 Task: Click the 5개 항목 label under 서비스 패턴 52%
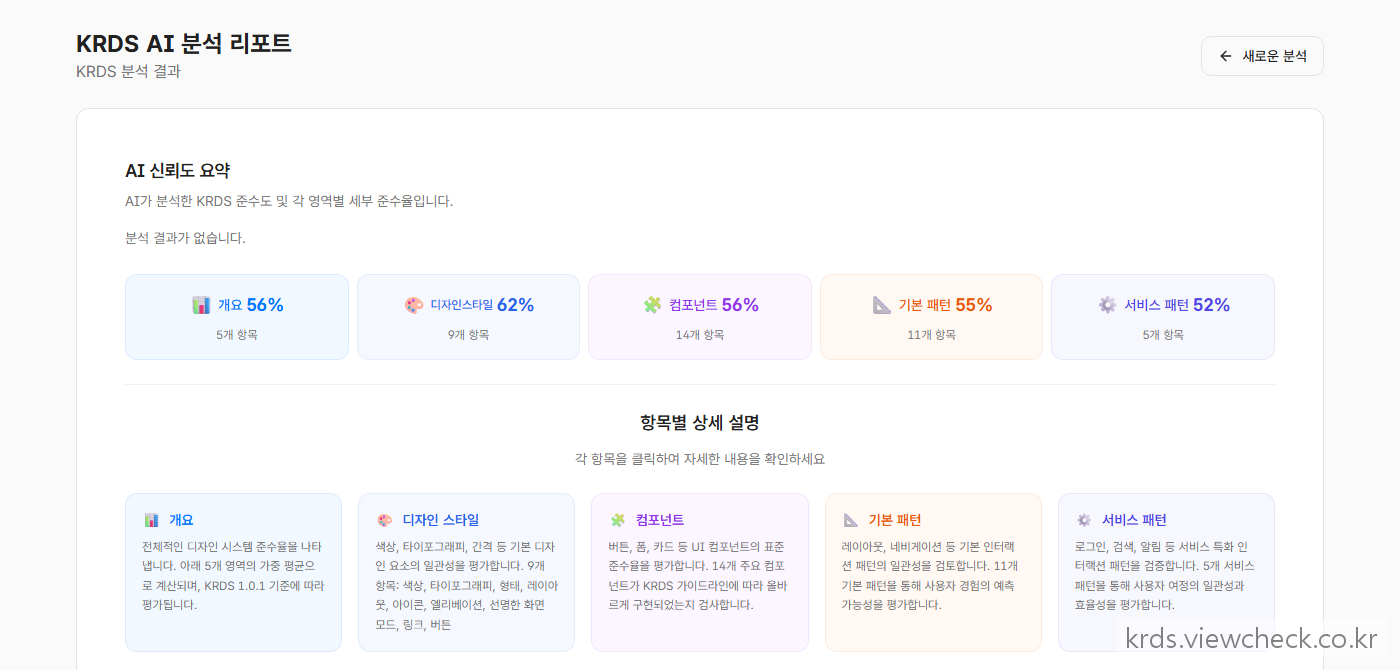(x=1163, y=335)
